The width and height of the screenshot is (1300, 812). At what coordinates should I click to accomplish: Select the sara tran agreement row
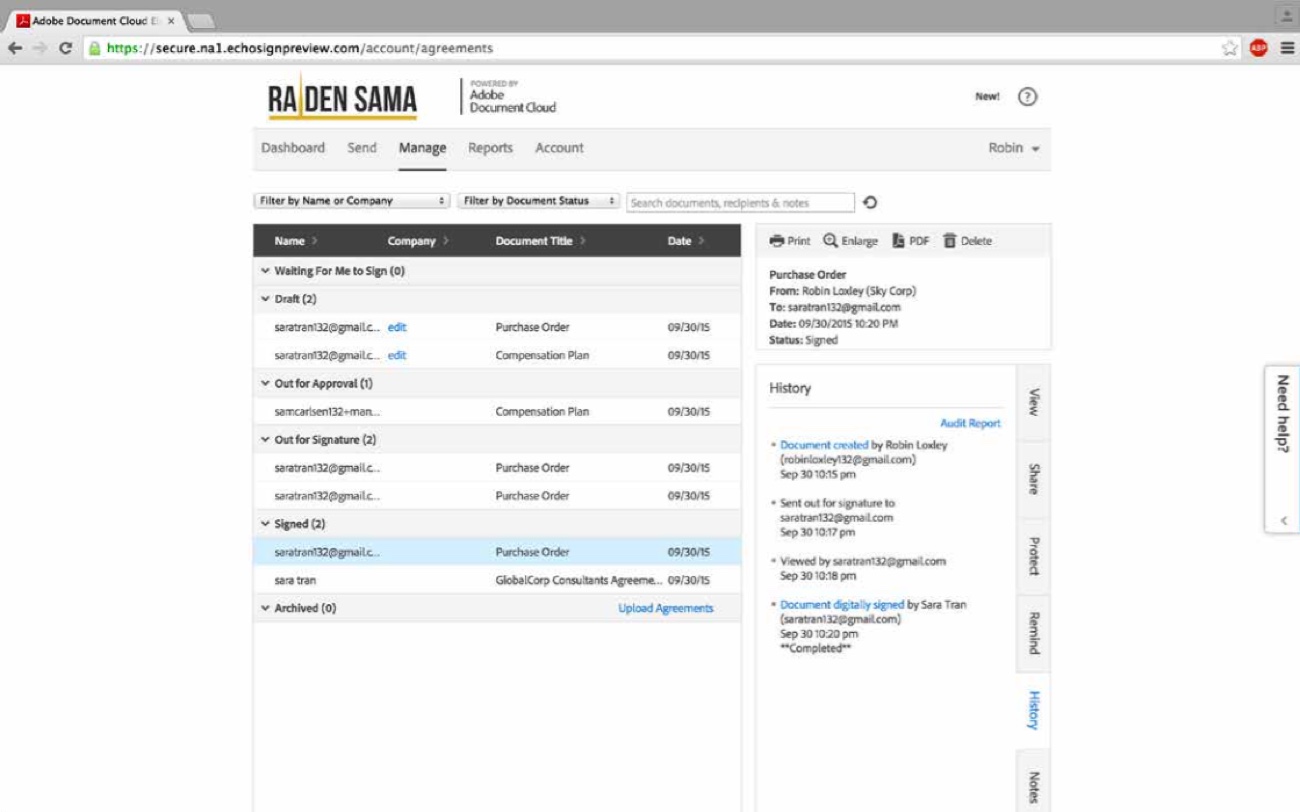(497, 580)
